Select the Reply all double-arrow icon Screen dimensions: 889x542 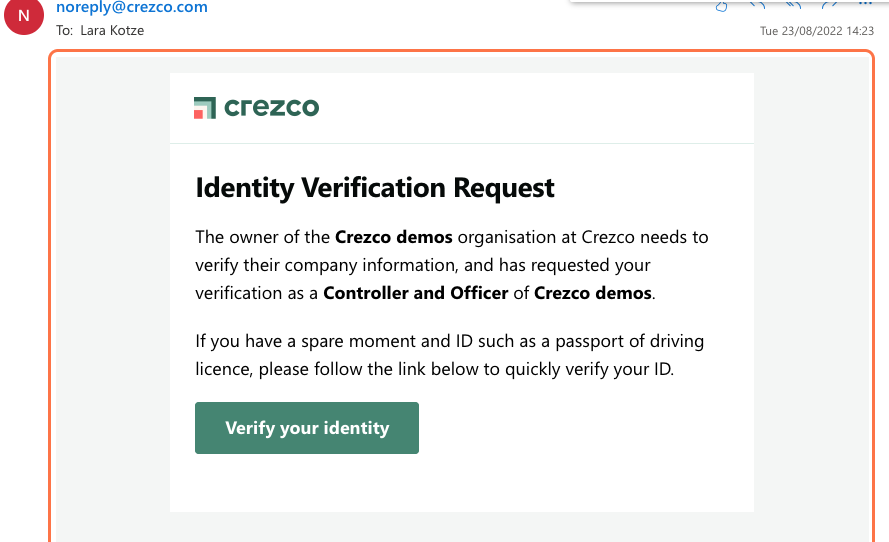point(793,5)
